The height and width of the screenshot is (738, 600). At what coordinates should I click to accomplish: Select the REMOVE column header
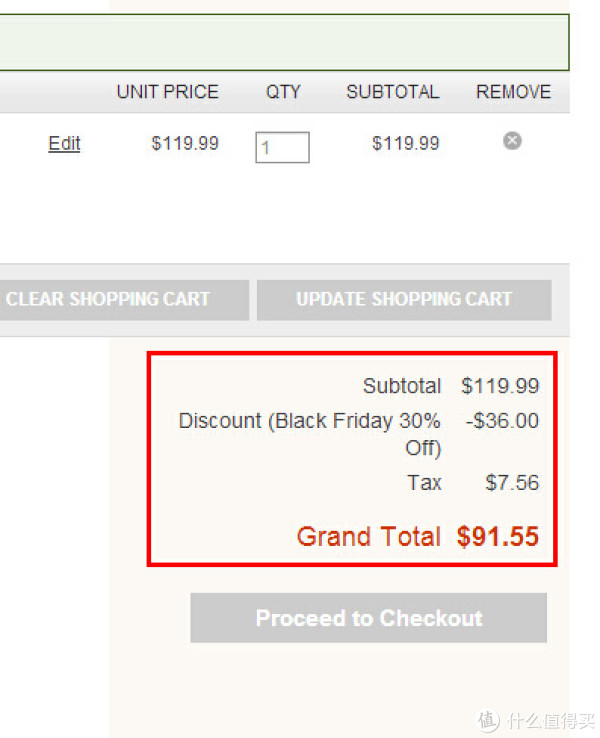click(513, 92)
